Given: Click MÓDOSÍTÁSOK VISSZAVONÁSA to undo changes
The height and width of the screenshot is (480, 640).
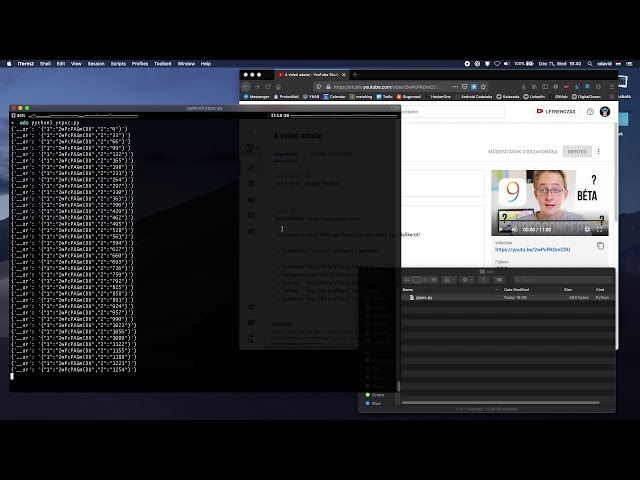Looking at the screenshot, I should tap(522, 151).
